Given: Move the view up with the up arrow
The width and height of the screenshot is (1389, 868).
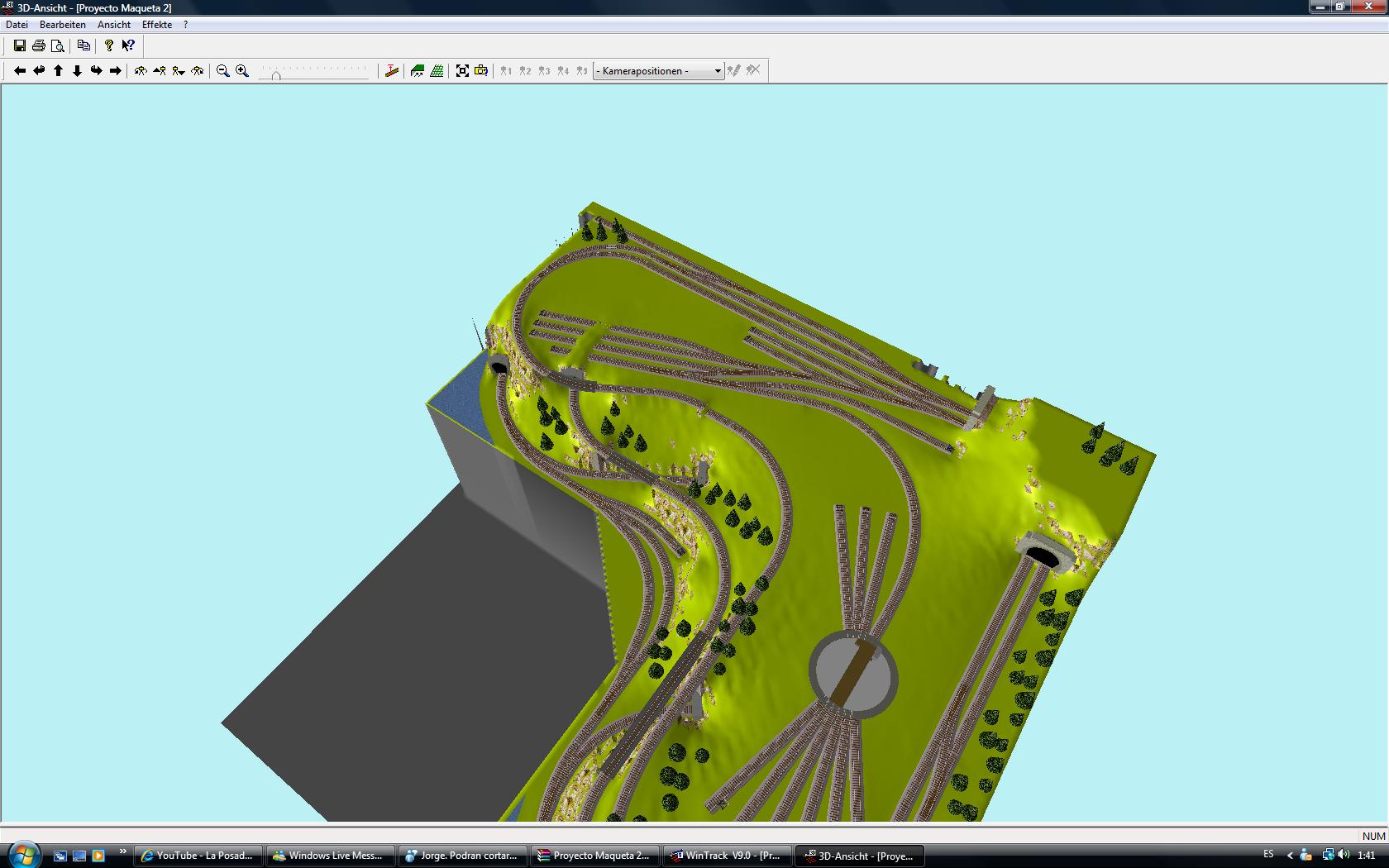Looking at the screenshot, I should (x=58, y=71).
